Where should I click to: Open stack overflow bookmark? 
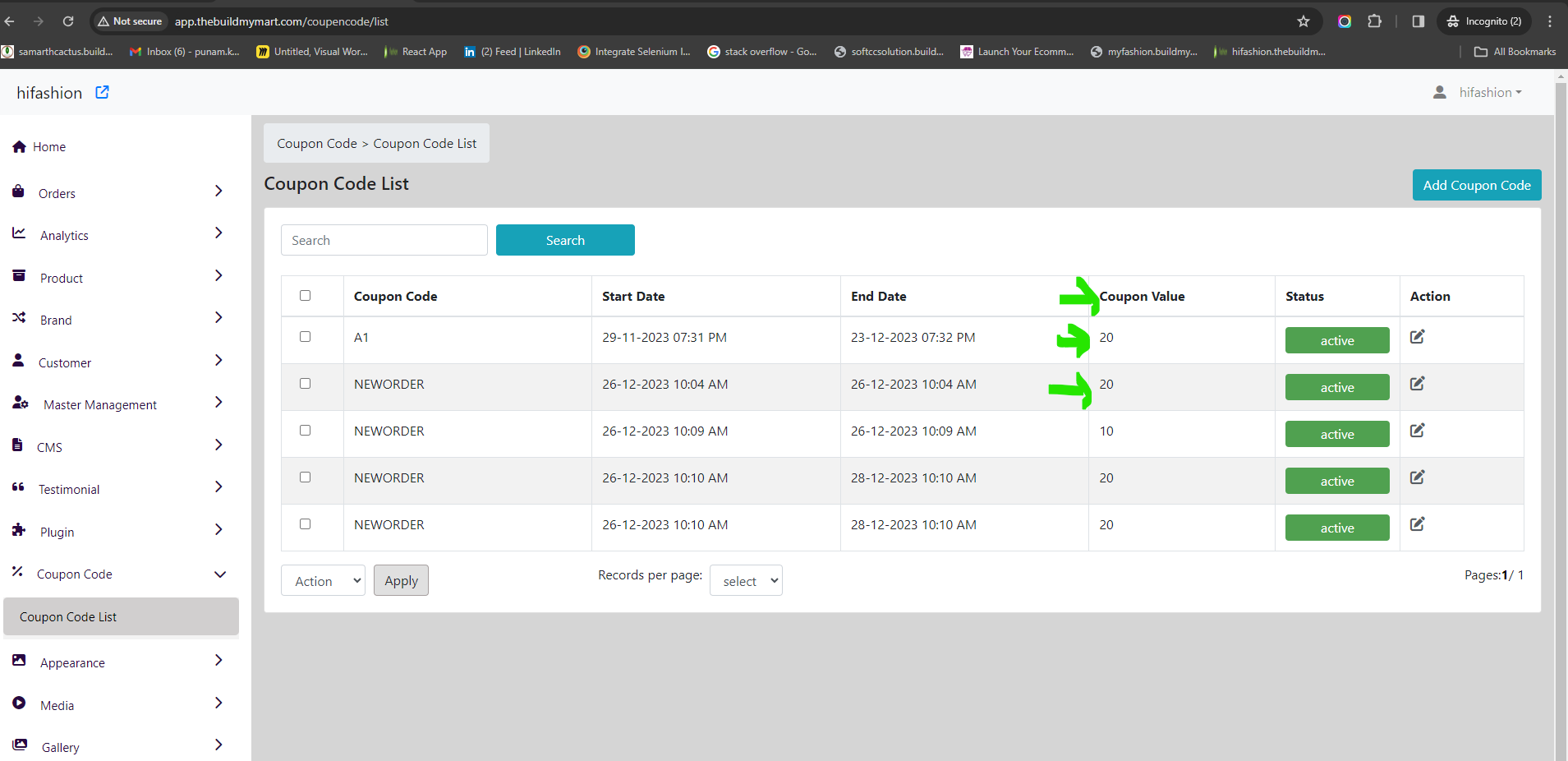762,51
